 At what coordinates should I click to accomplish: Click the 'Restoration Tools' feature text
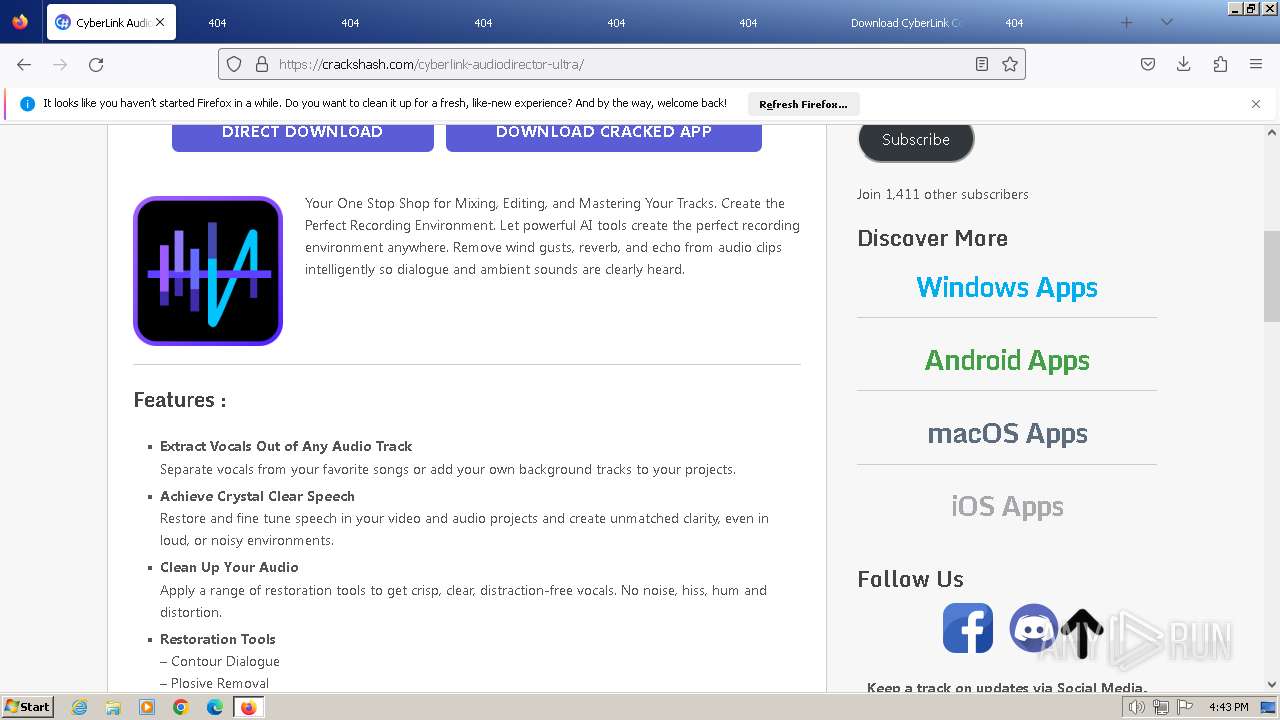(217, 639)
